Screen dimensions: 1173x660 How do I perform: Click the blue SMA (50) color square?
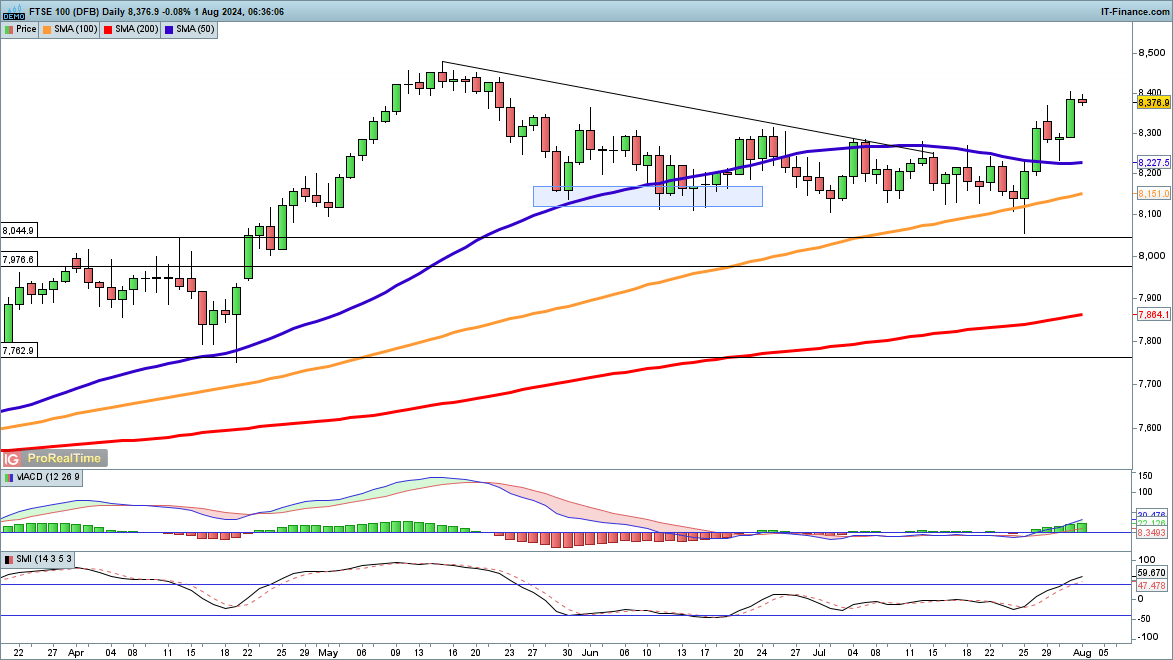click(x=169, y=30)
